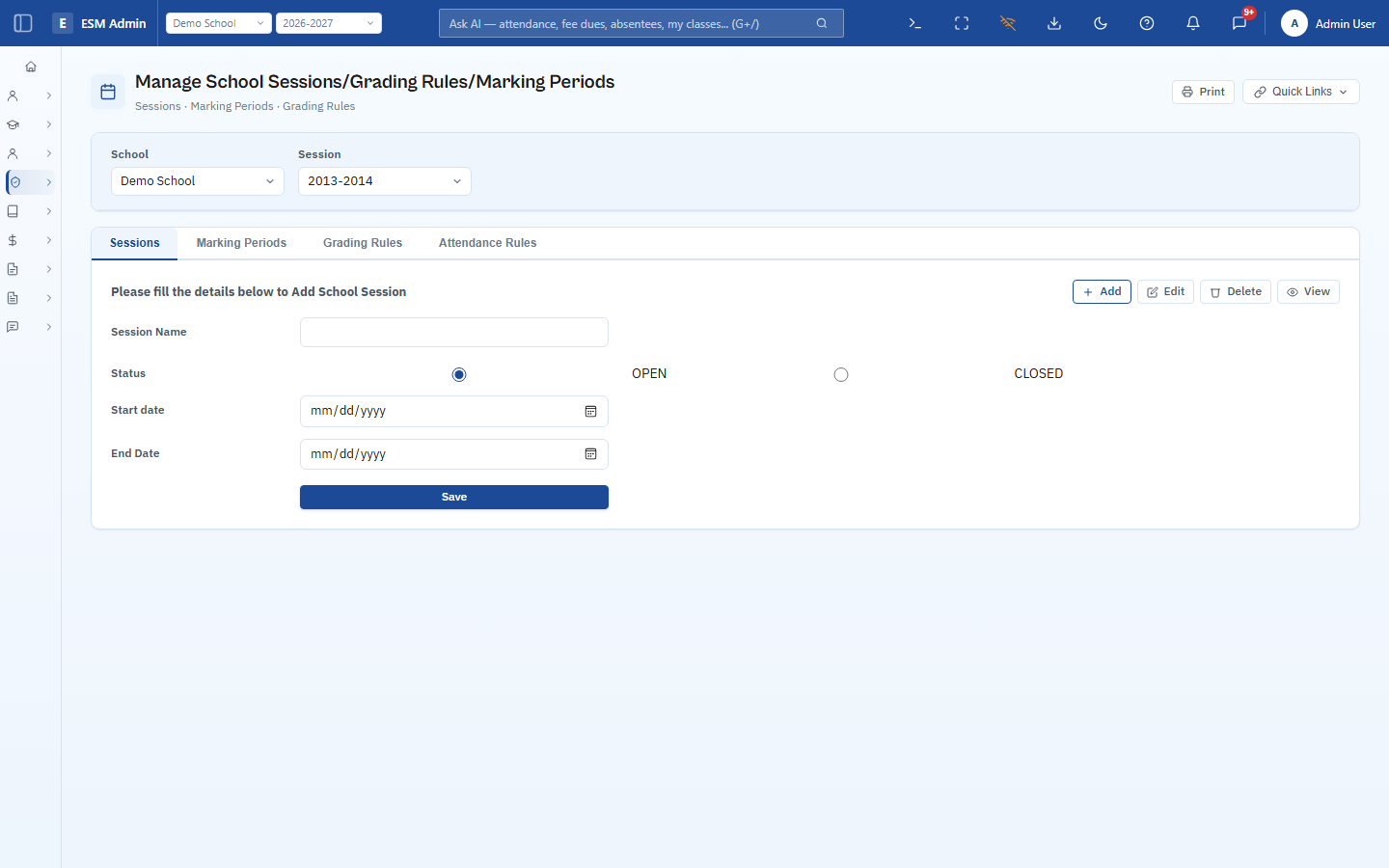The image size is (1389, 868).
Task: Switch to dark mode moon icon
Action: point(1101,23)
